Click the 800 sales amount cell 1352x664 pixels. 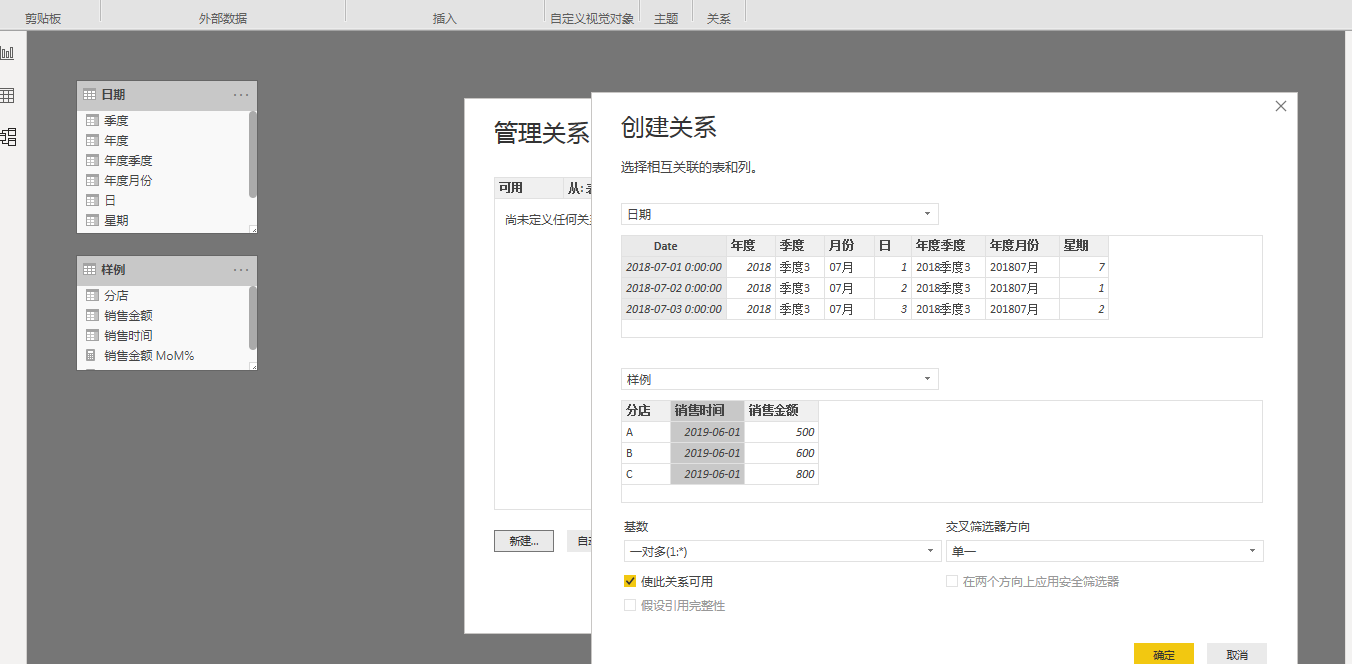(x=782, y=474)
